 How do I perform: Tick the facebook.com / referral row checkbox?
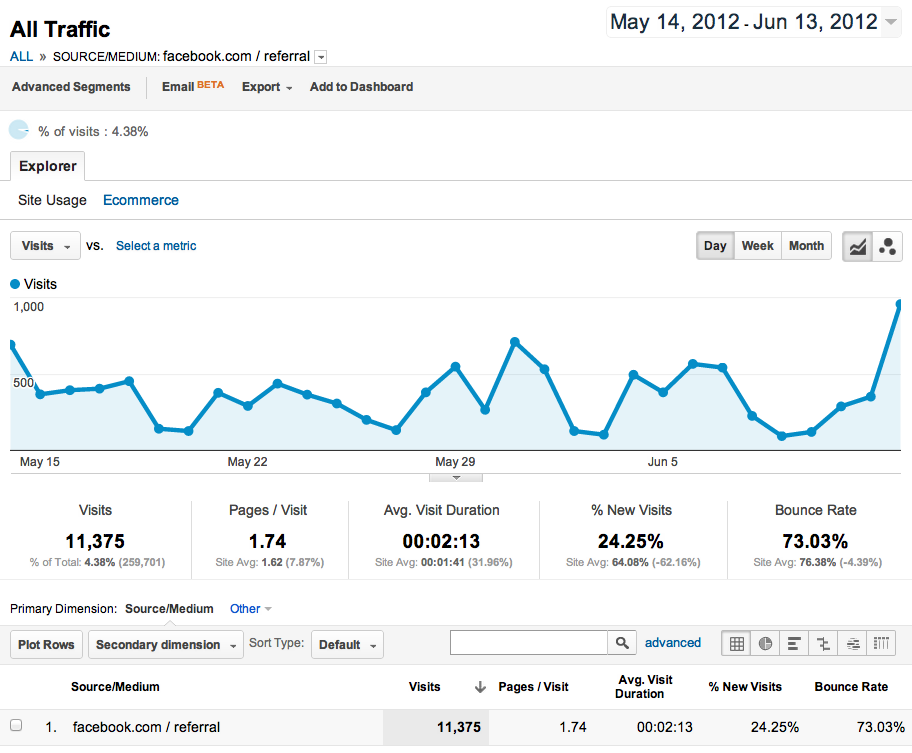[x=16, y=725]
